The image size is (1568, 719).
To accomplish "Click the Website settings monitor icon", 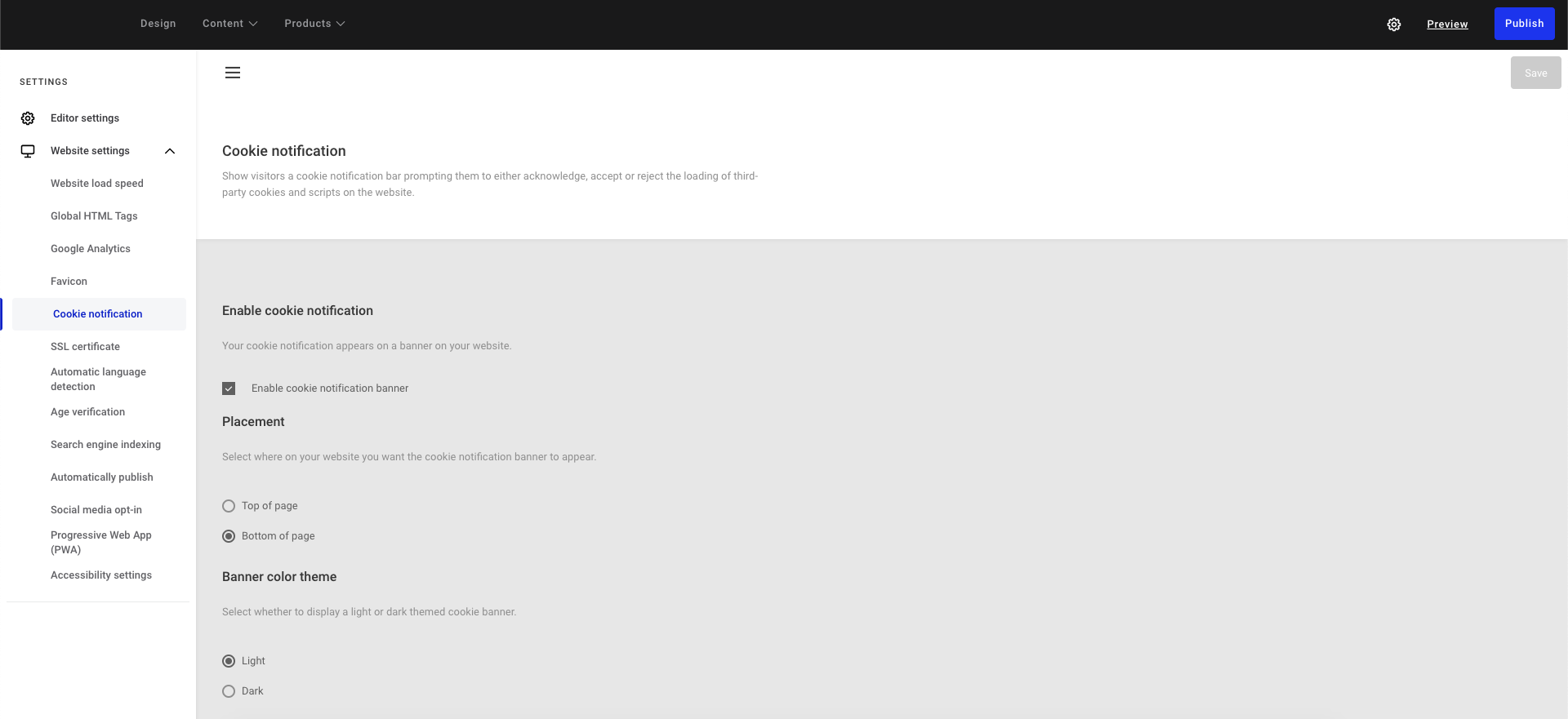I will pyautogui.click(x=28, y=151).
